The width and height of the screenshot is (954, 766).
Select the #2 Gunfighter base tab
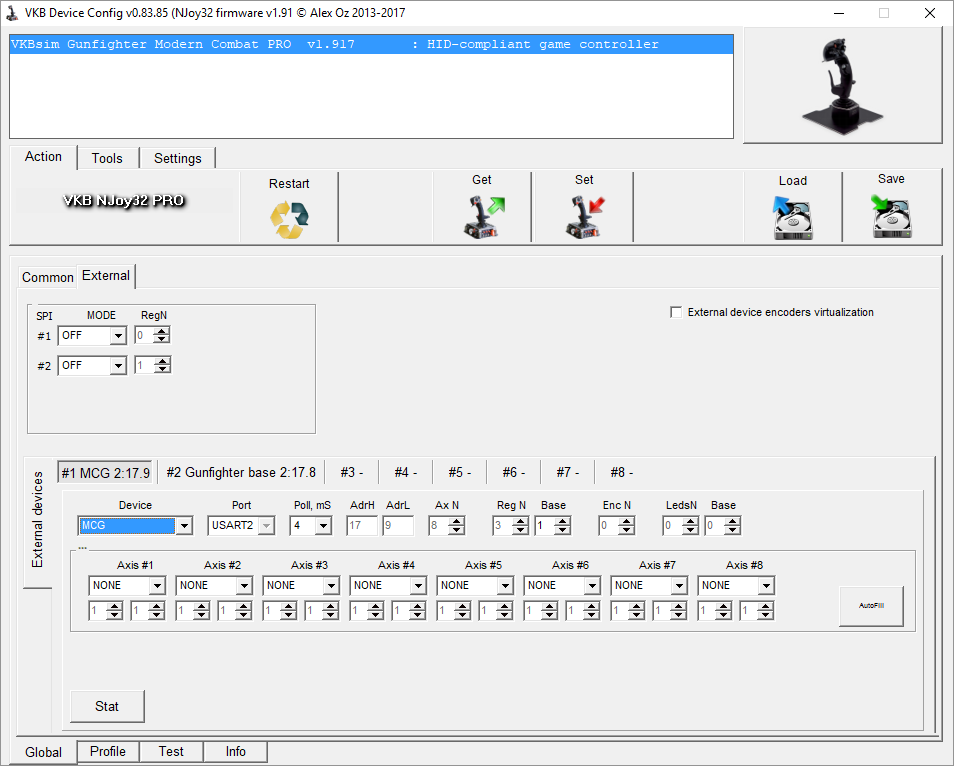click(x=241, y=472)
